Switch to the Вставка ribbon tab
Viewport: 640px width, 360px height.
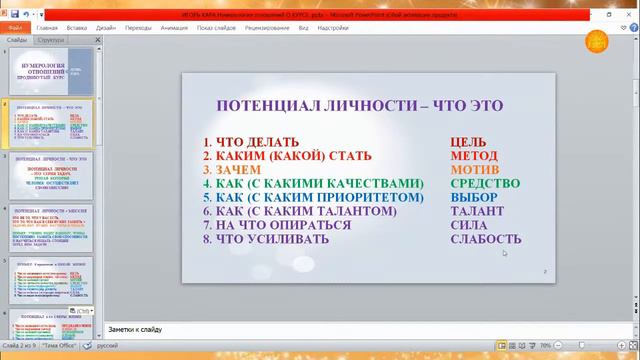[77, 28]
